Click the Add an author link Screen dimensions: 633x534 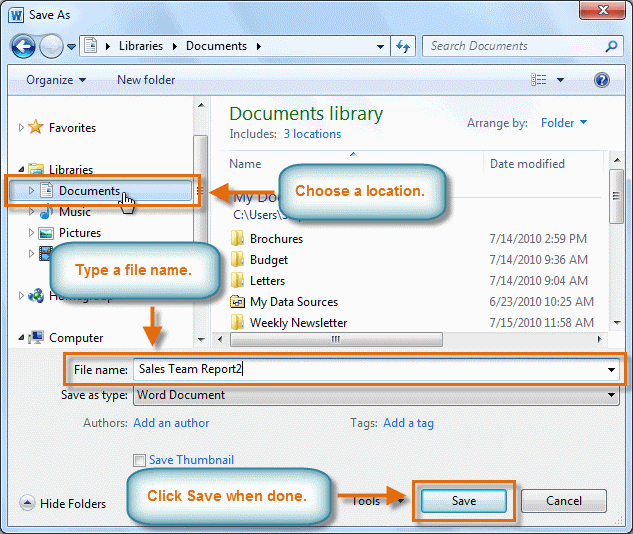171,423
